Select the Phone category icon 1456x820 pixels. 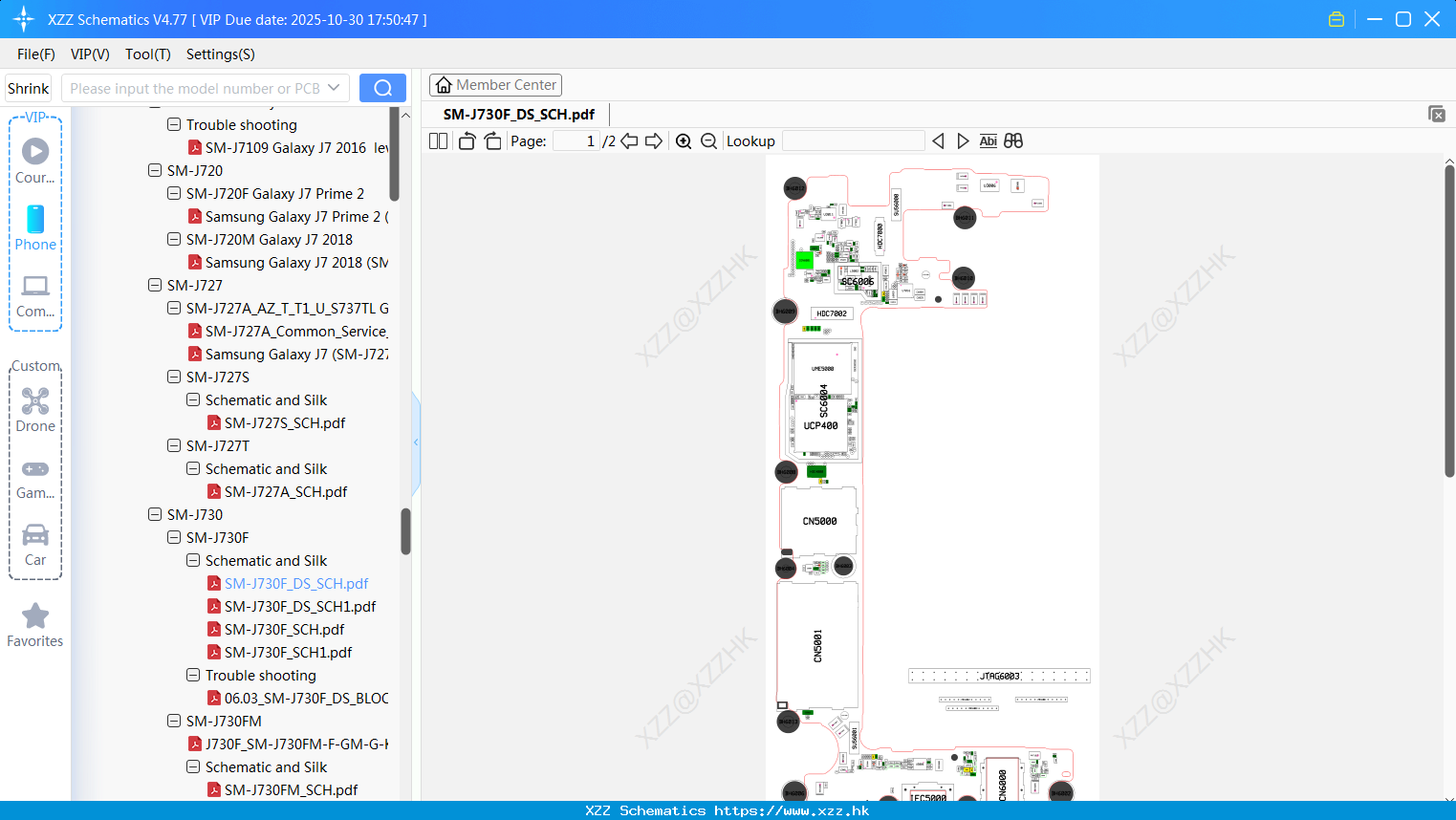click(x=35, y=227)
